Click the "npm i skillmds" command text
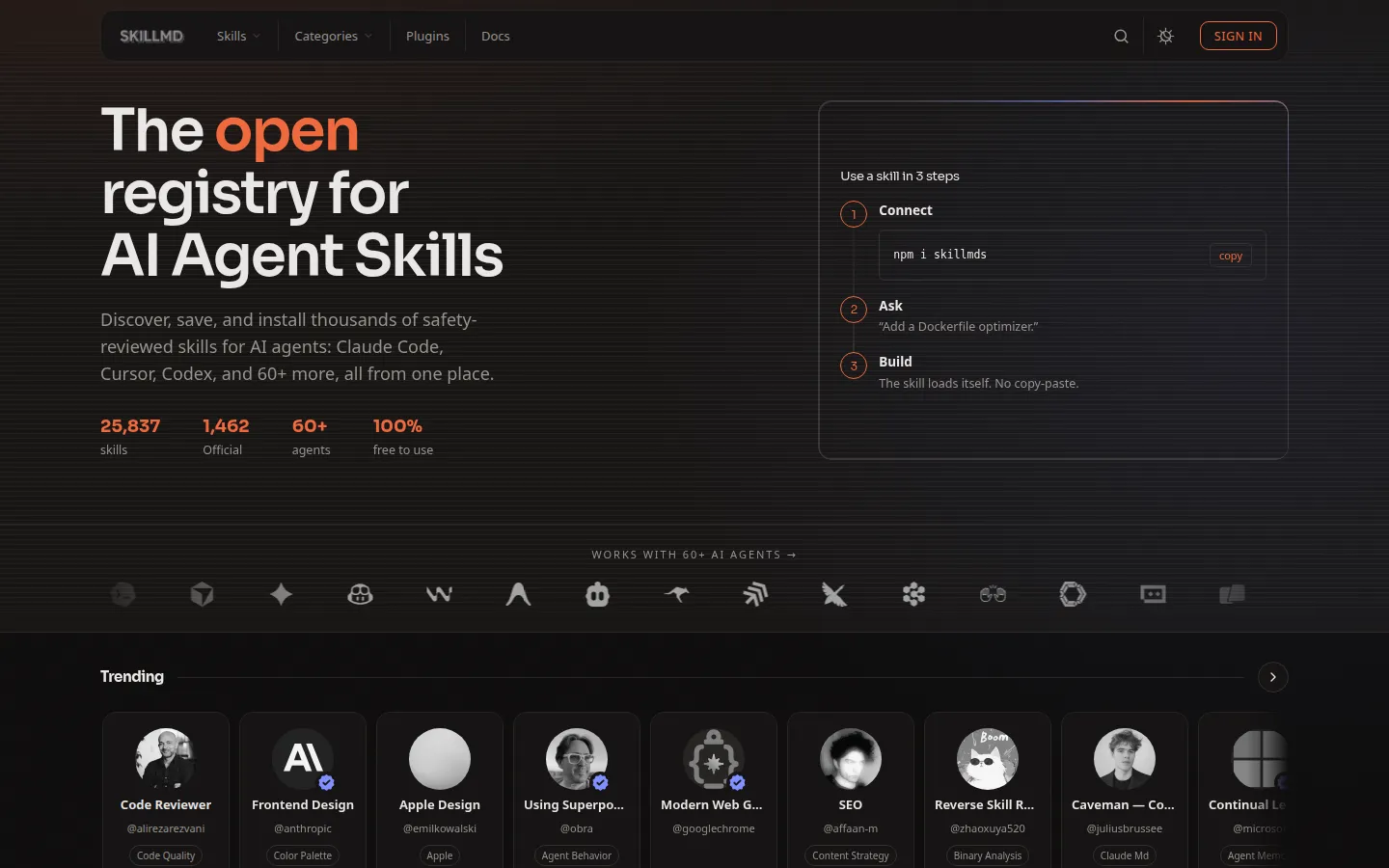1389x868 pixels. [x=940, y=255]
